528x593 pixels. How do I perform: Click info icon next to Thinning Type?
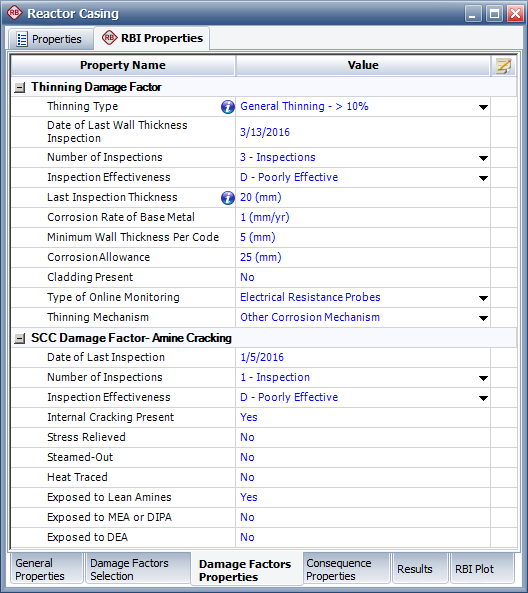(228, 107)
